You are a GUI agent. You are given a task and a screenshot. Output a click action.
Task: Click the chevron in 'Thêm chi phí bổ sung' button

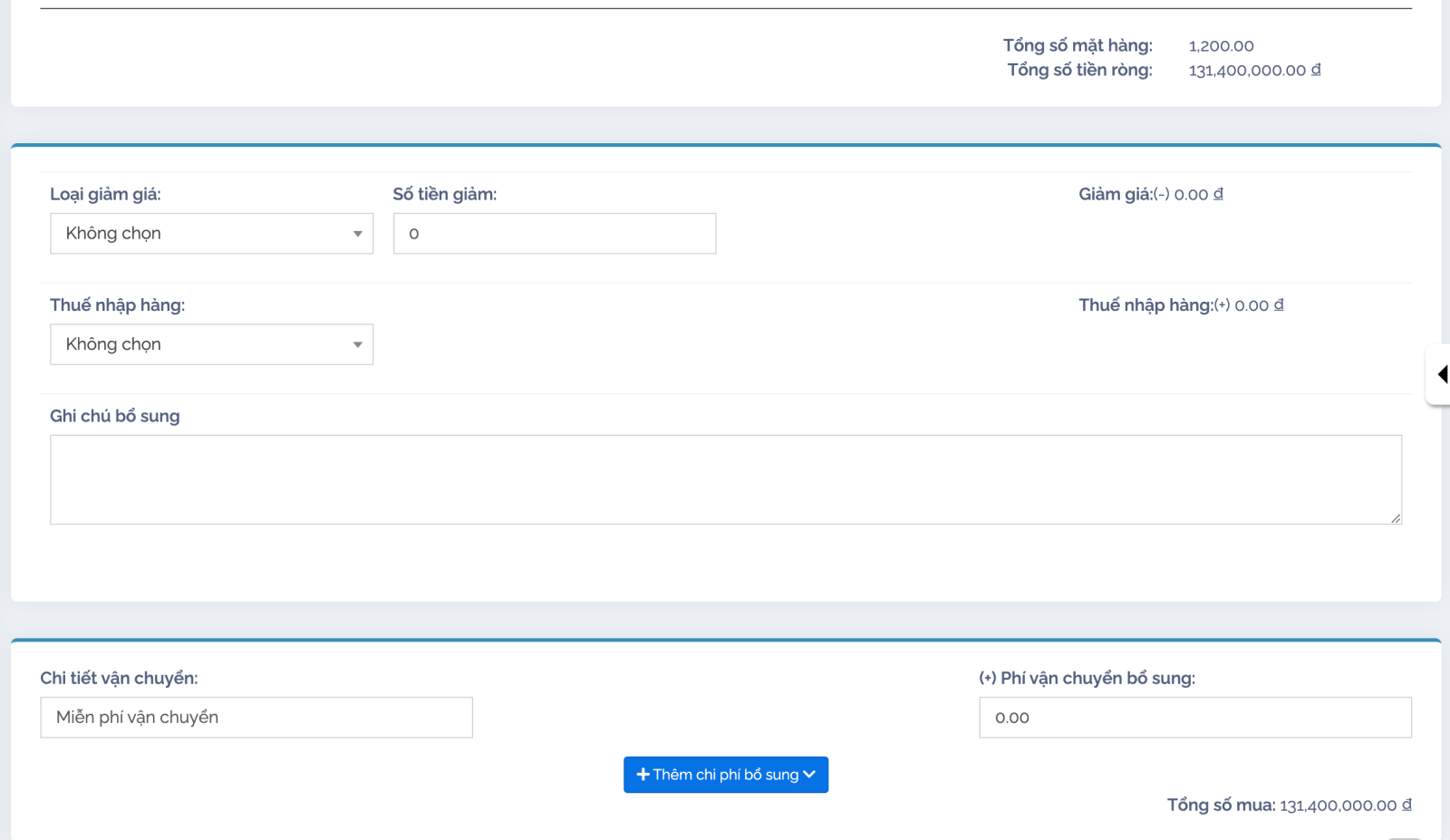(809, 775)
